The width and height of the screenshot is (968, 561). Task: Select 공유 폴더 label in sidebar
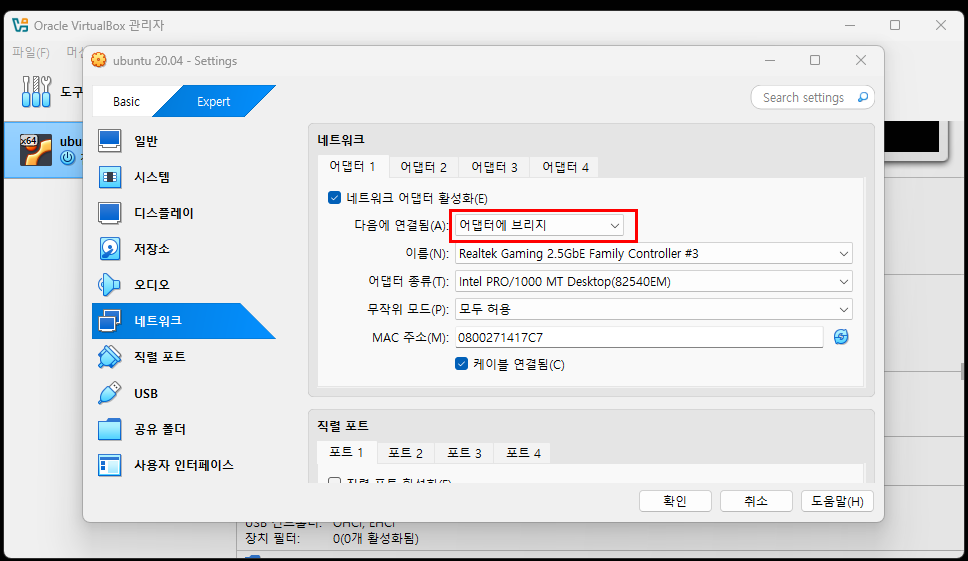click(x=160, y=429)
